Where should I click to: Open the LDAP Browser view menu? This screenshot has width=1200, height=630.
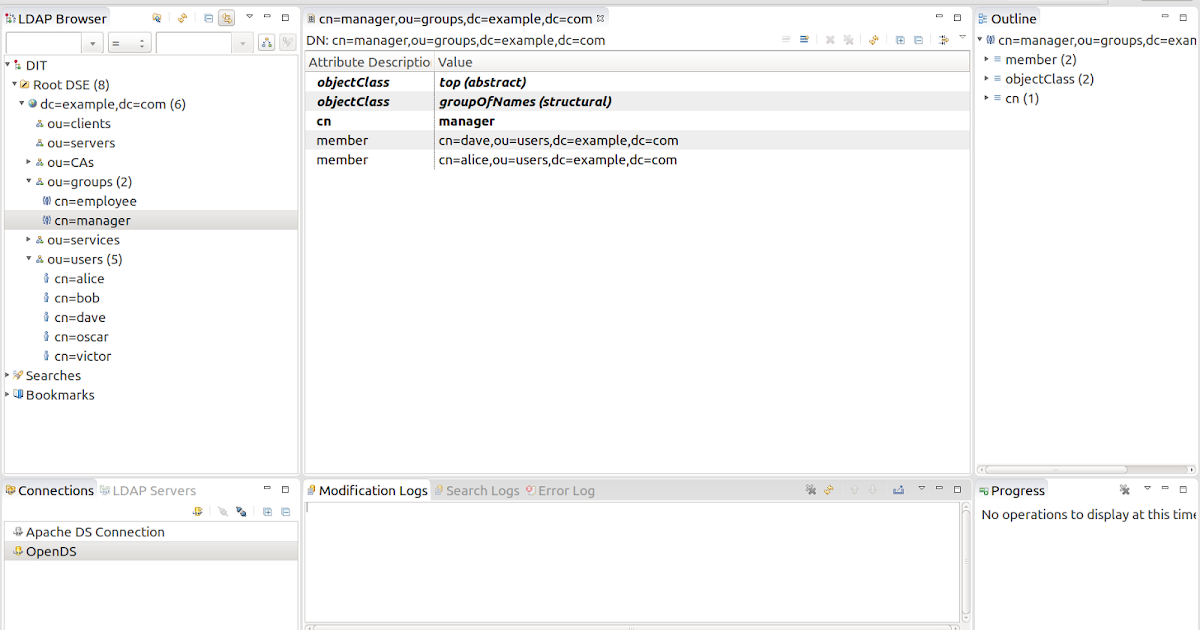249,18
